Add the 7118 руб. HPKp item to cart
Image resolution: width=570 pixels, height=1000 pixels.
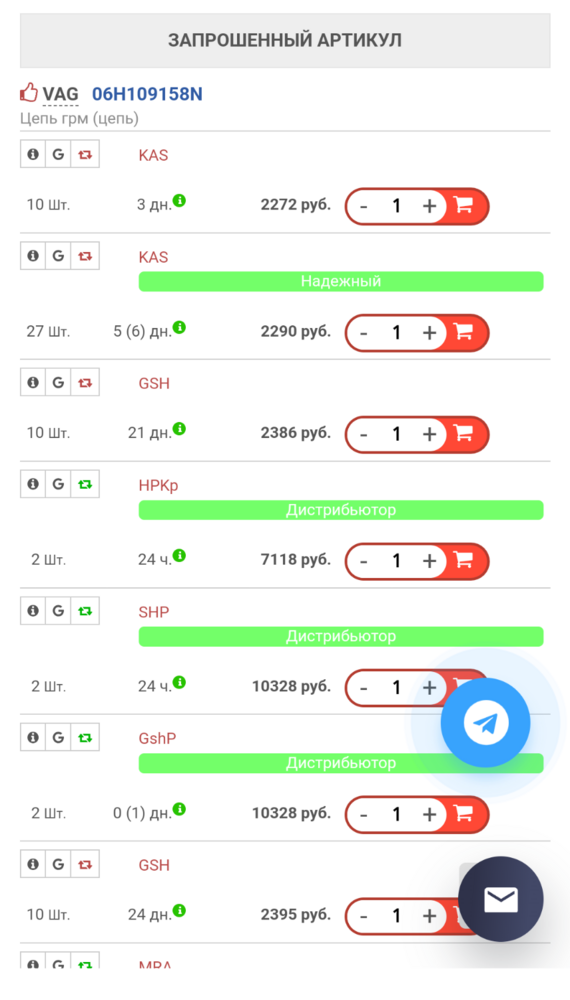(464, 560)
